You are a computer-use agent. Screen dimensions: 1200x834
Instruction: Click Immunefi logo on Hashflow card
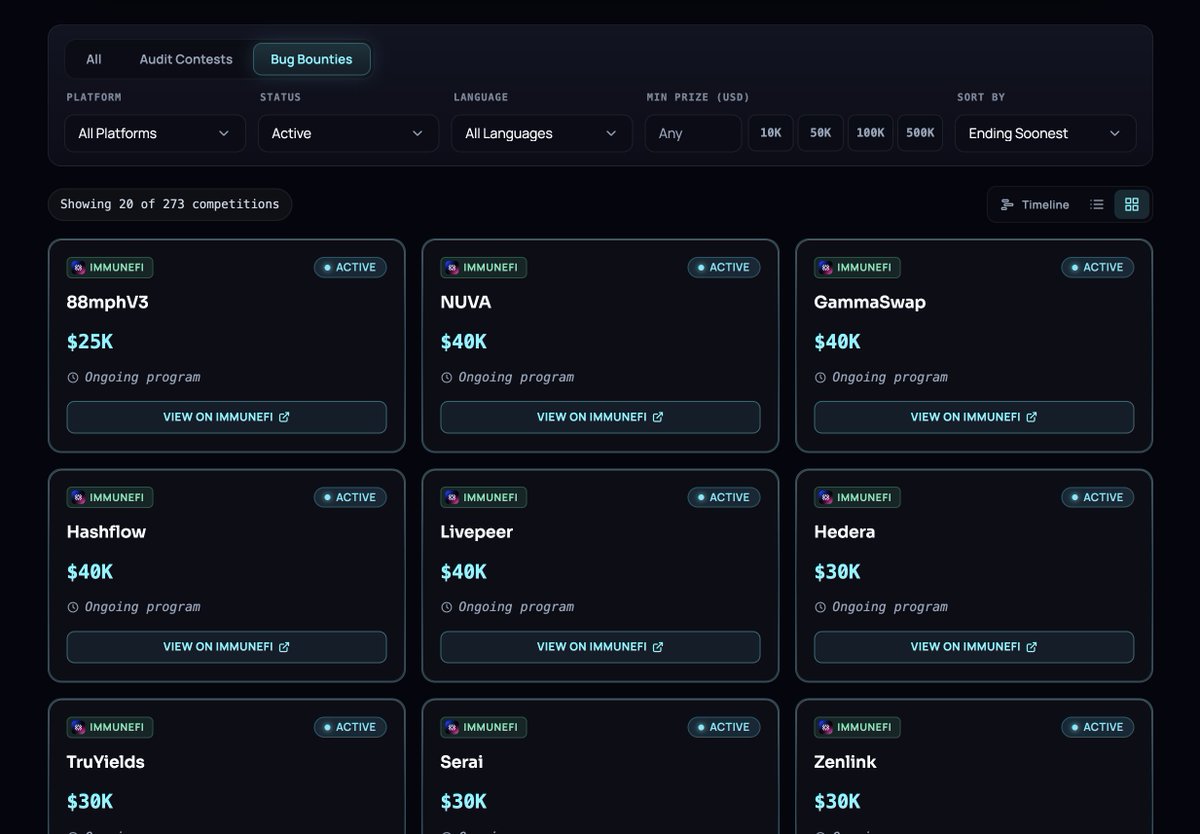tap(78, 497)
